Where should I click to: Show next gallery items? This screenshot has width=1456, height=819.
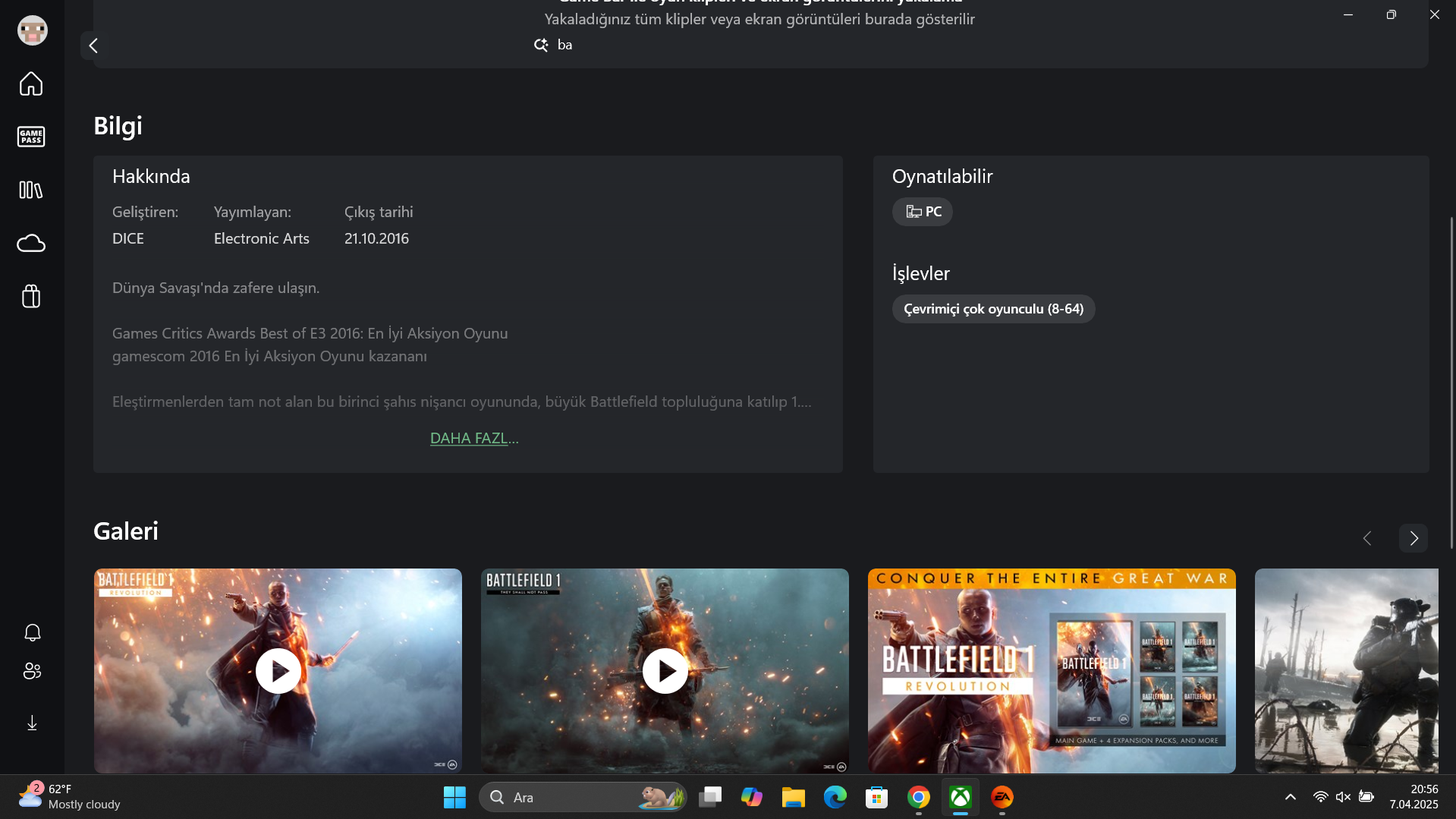click(1414, 538)
